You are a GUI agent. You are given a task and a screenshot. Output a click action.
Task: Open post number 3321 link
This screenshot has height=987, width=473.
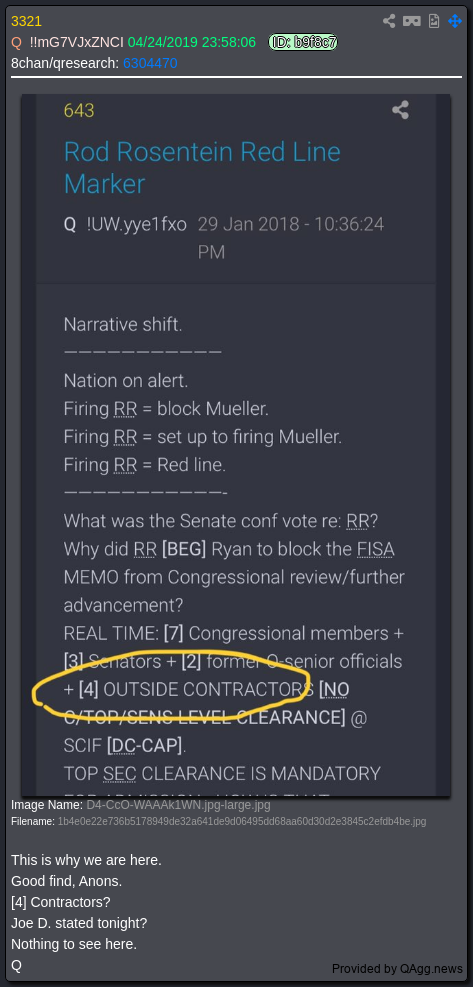pos(26,21)
